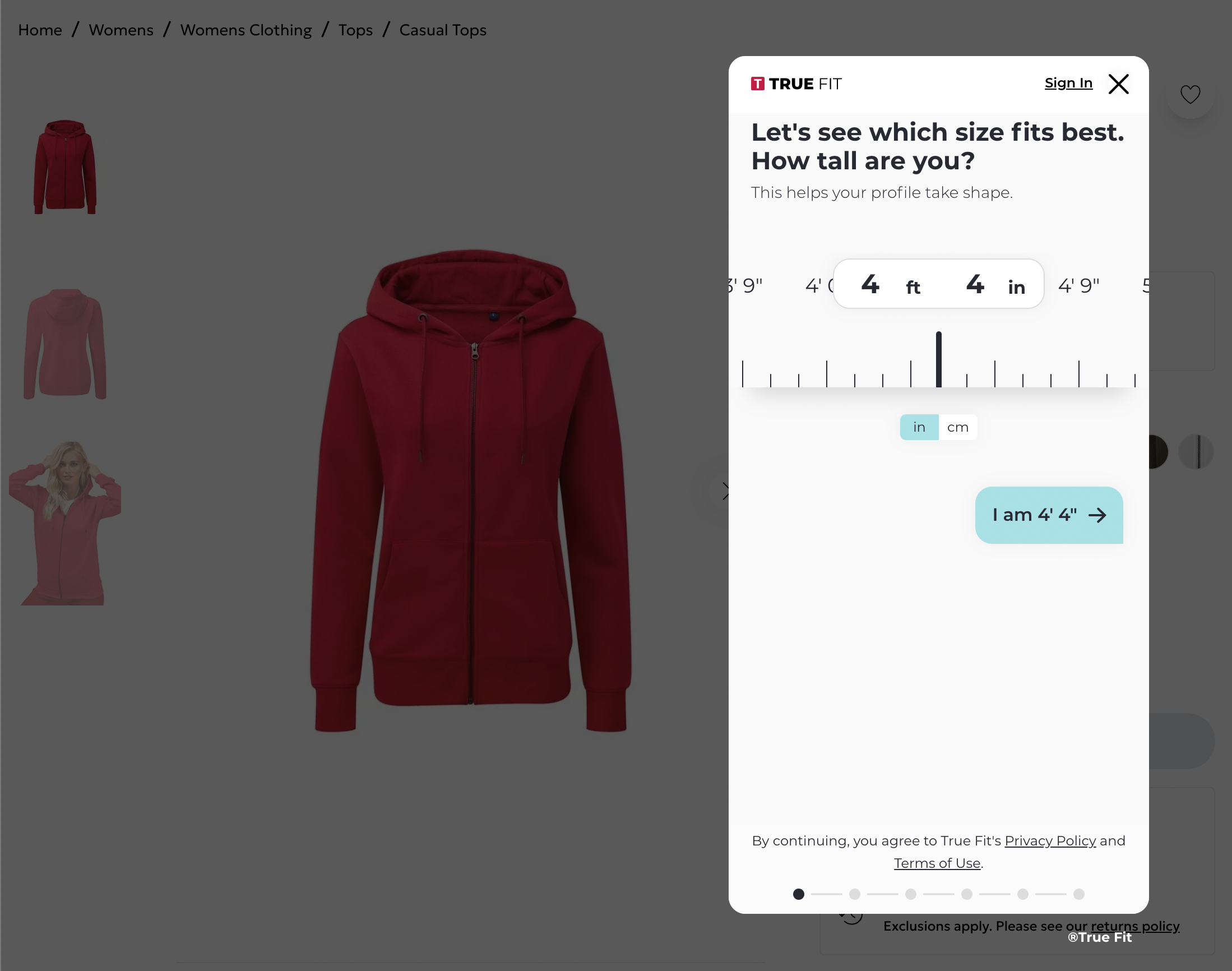Select the back view hoodie thumbnail
This screenshot has width=1232, height=971.
[65, 344]
